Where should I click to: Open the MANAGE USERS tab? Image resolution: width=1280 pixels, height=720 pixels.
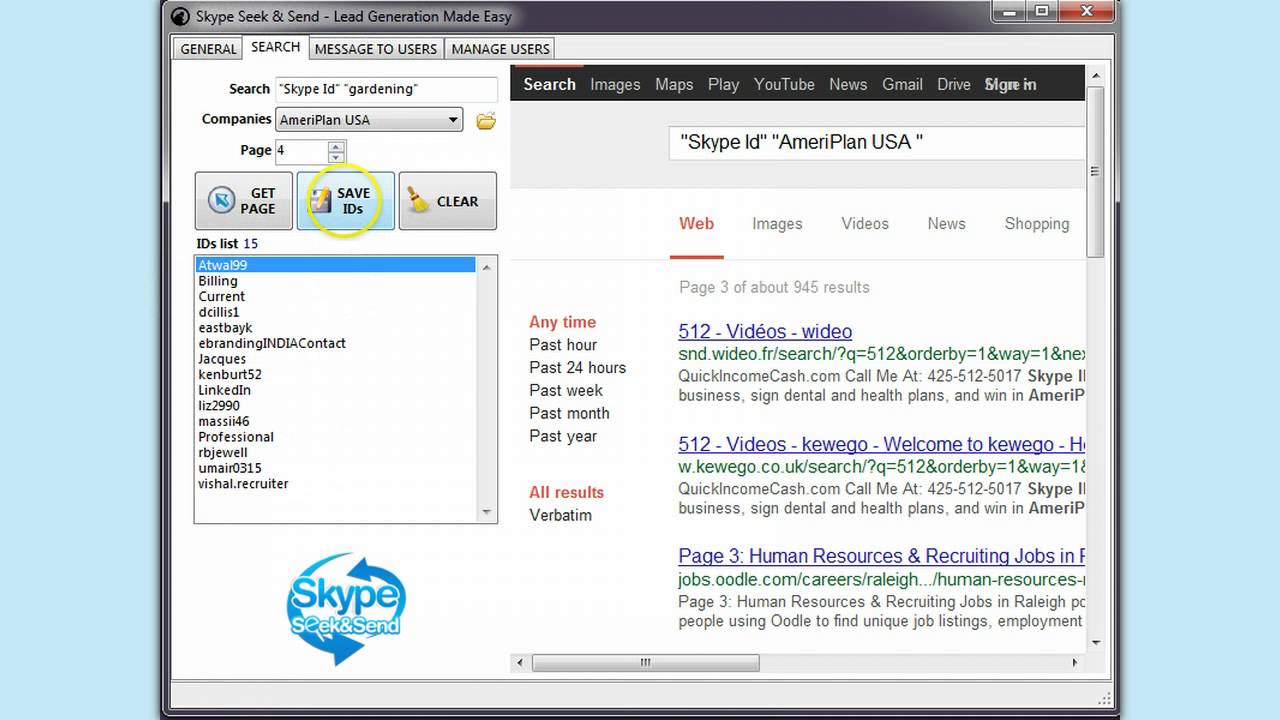500,49
